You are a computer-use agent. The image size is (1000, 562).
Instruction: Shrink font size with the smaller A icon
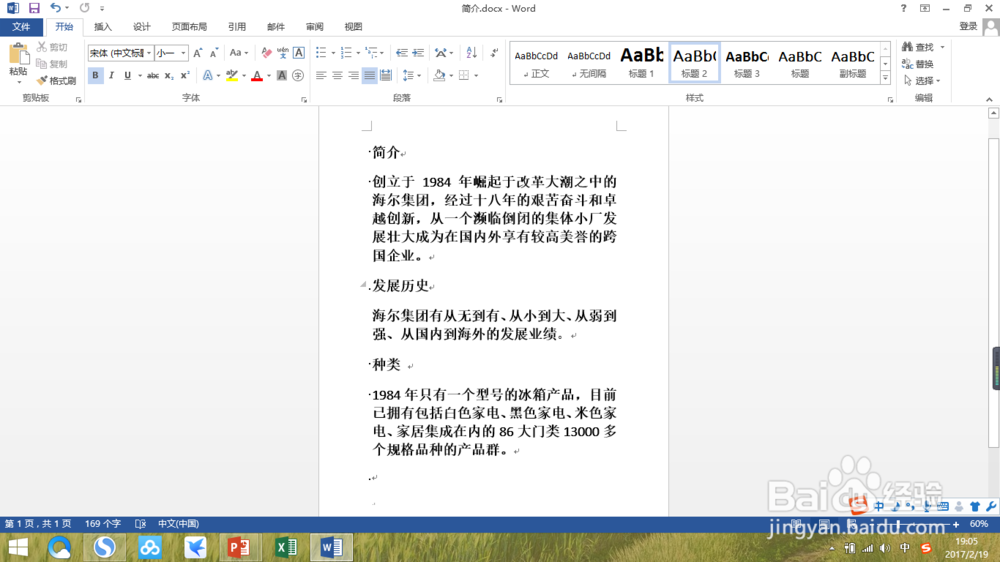(x=214, y=53)
